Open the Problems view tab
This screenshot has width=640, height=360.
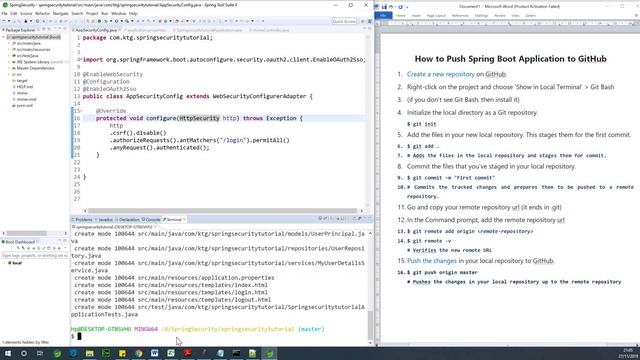point(84,220)
